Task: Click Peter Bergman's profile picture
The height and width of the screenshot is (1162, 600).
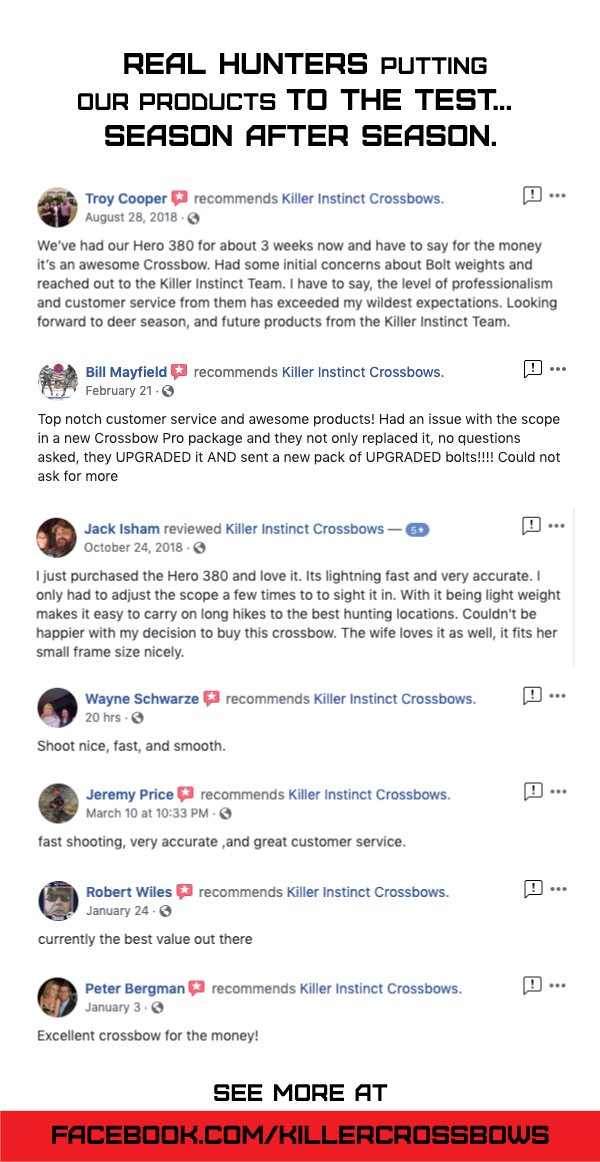Action: [57, 997]
